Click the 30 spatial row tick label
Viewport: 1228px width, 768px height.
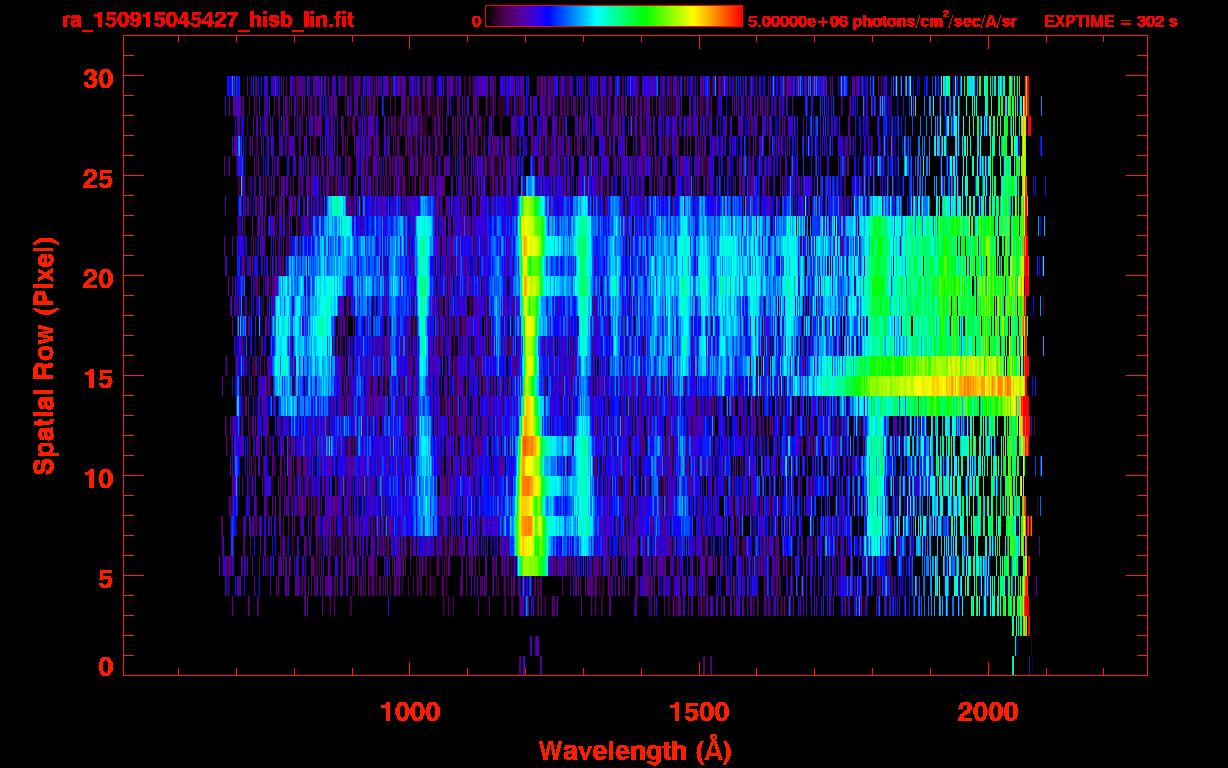pyautogui.click(x=98, y=77)
